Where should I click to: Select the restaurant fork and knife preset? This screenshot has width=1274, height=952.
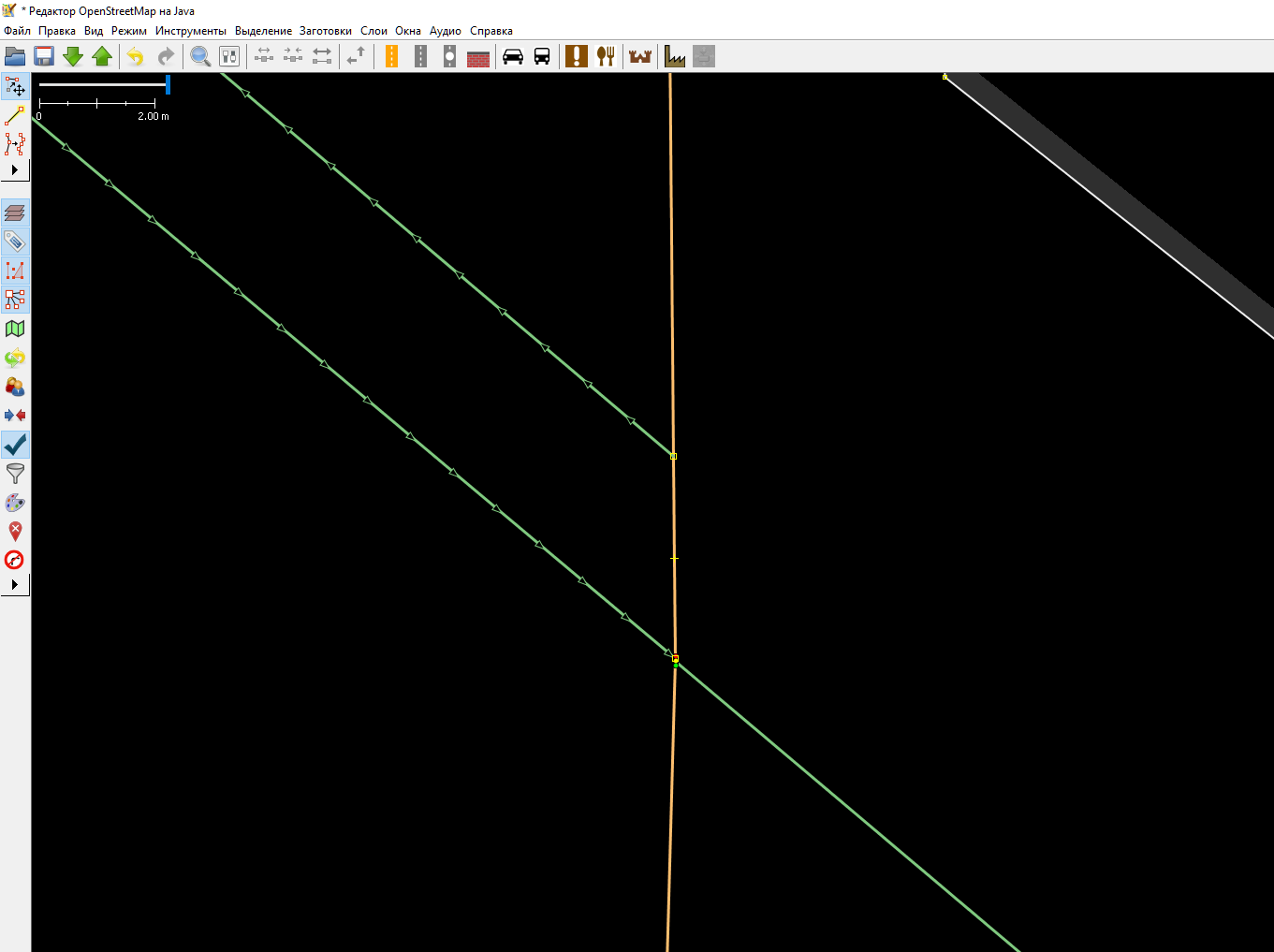click(606, 56)
